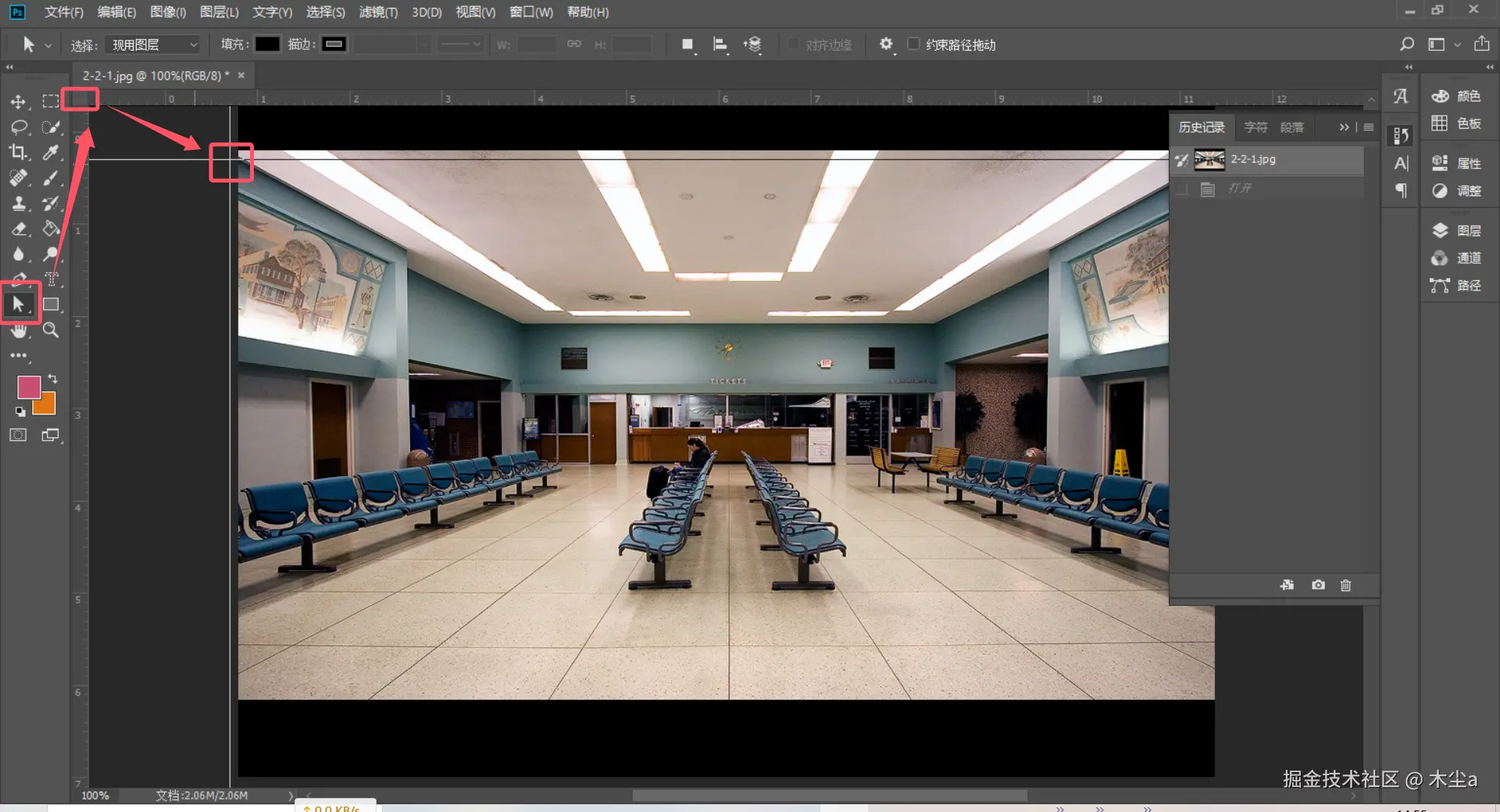Select the Clone Stamp tool
The width and height of the screenshot is (1500, 812).
coord(18,204)
